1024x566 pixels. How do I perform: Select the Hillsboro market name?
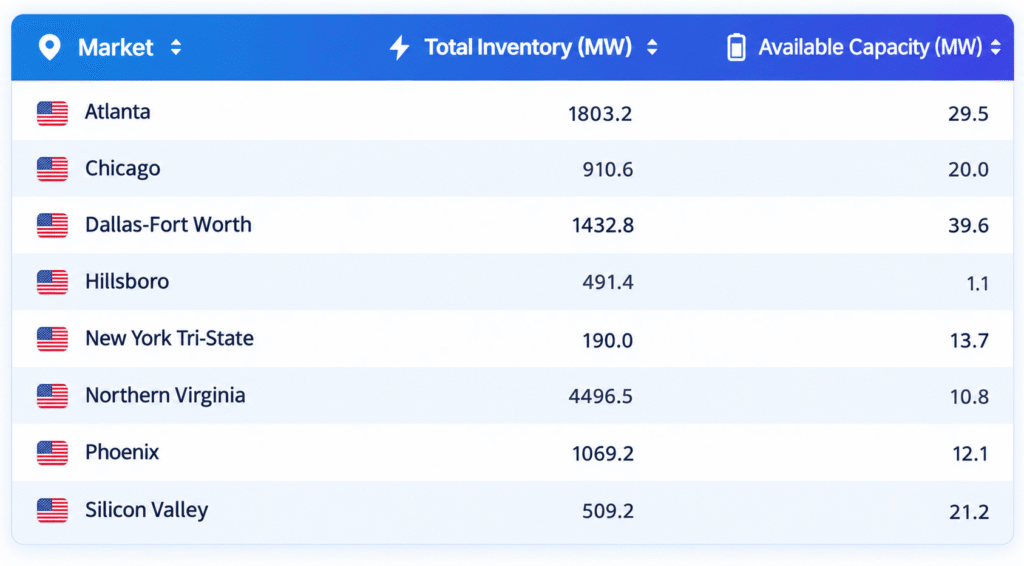tap(127, 281)
